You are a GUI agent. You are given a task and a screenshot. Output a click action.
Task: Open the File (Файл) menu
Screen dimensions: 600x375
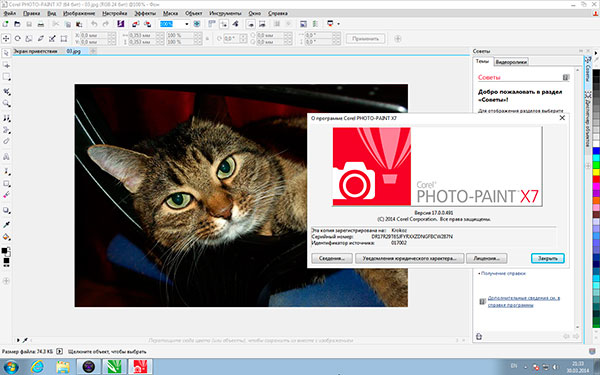click(10, 13)
